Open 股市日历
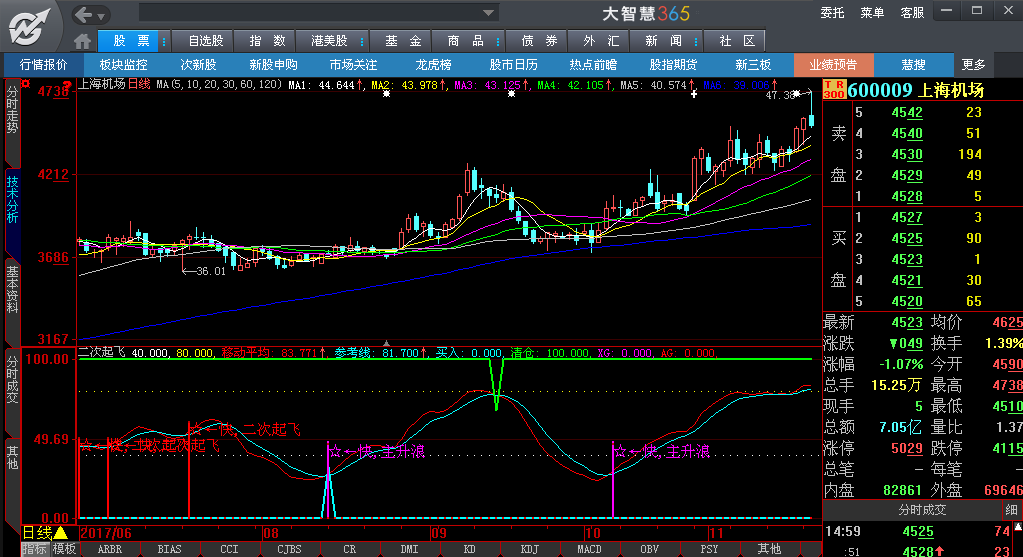The image size is (1023, 557). (513, 65)
